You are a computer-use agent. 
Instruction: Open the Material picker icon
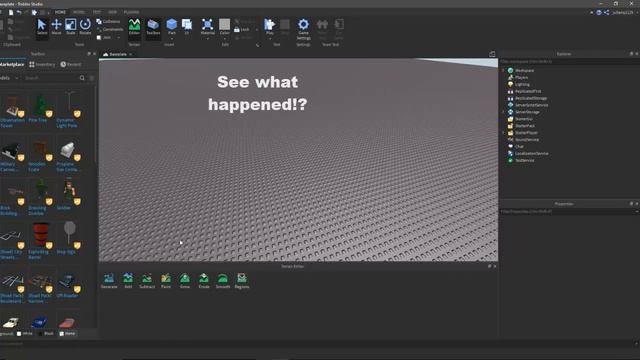(207, 25)
